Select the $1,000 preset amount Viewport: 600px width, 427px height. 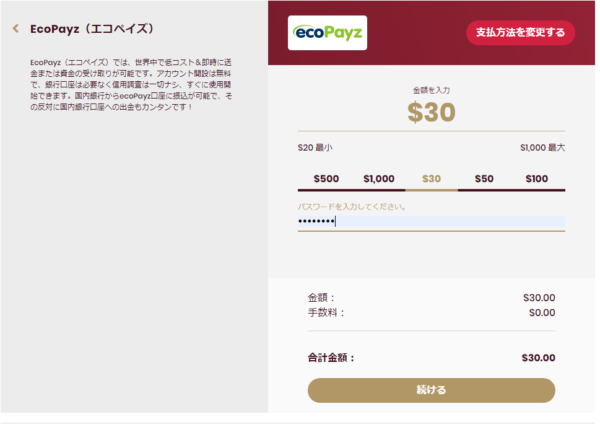[x=379, y=178]
